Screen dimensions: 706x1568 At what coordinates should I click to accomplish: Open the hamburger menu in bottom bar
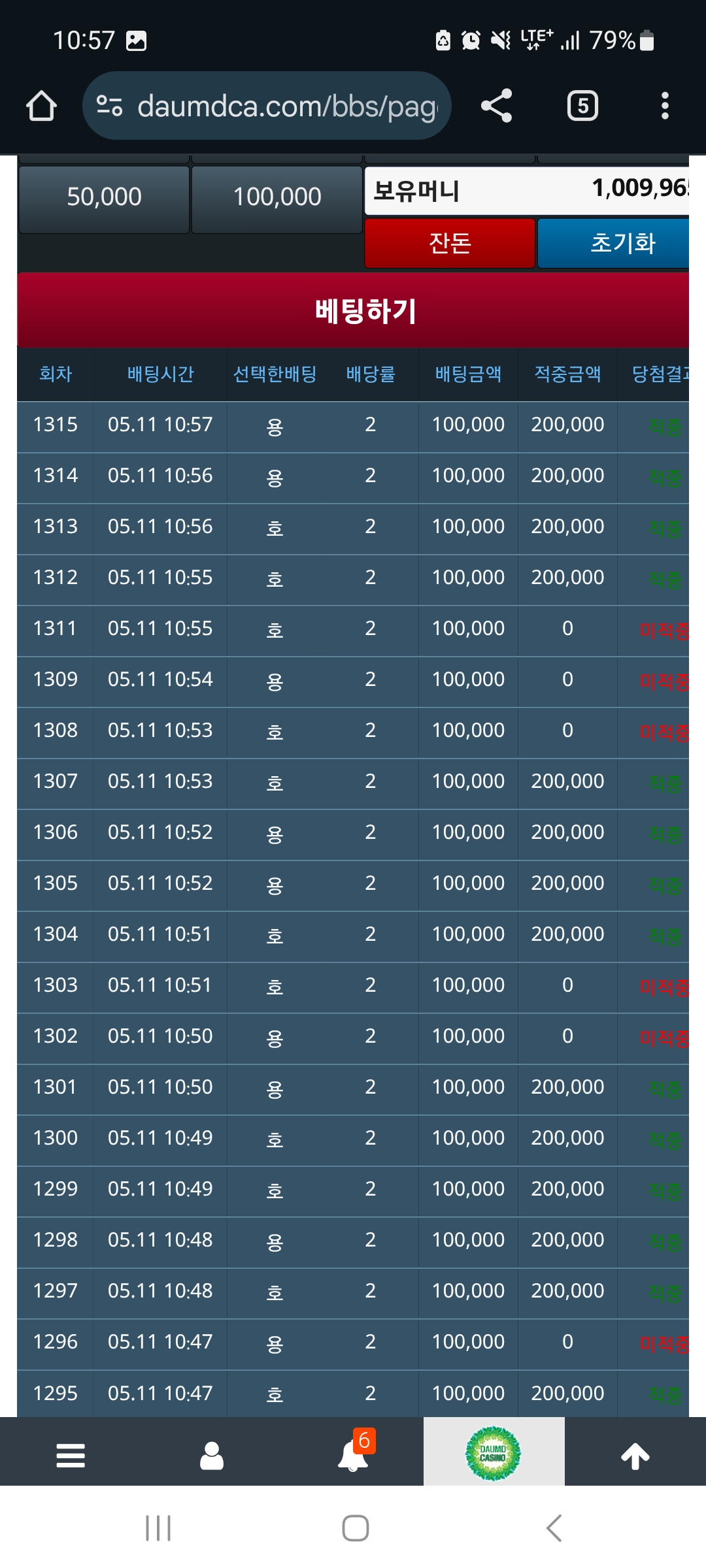click(71, 1456)
